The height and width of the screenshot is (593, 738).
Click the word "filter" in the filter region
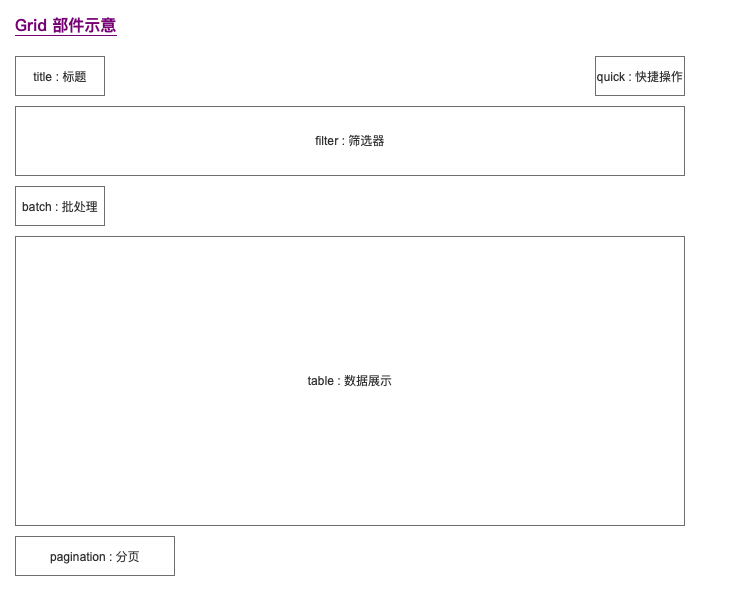tap(326, 141)
